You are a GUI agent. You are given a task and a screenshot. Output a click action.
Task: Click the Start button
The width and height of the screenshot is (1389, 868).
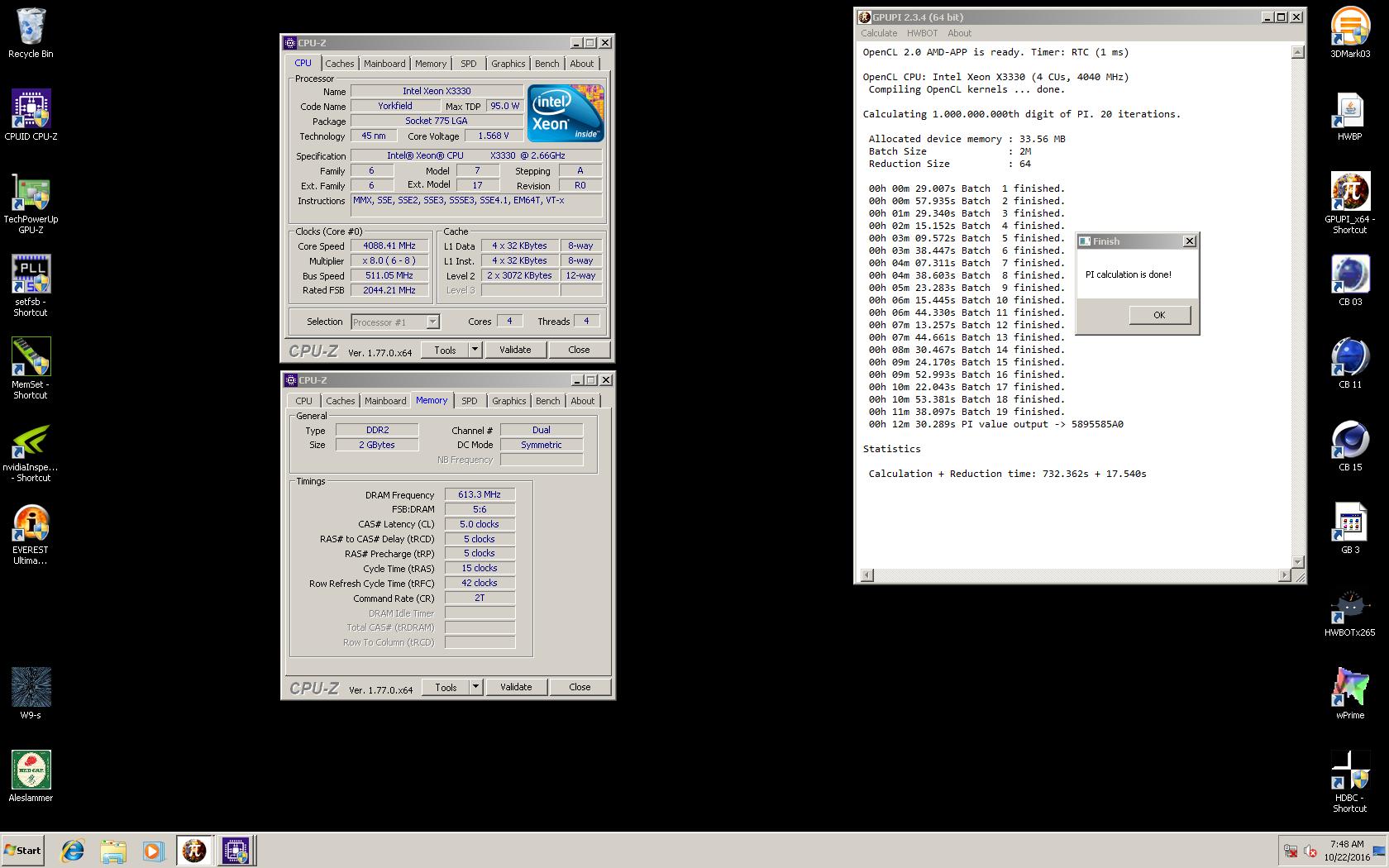click(x=22, y=850)
